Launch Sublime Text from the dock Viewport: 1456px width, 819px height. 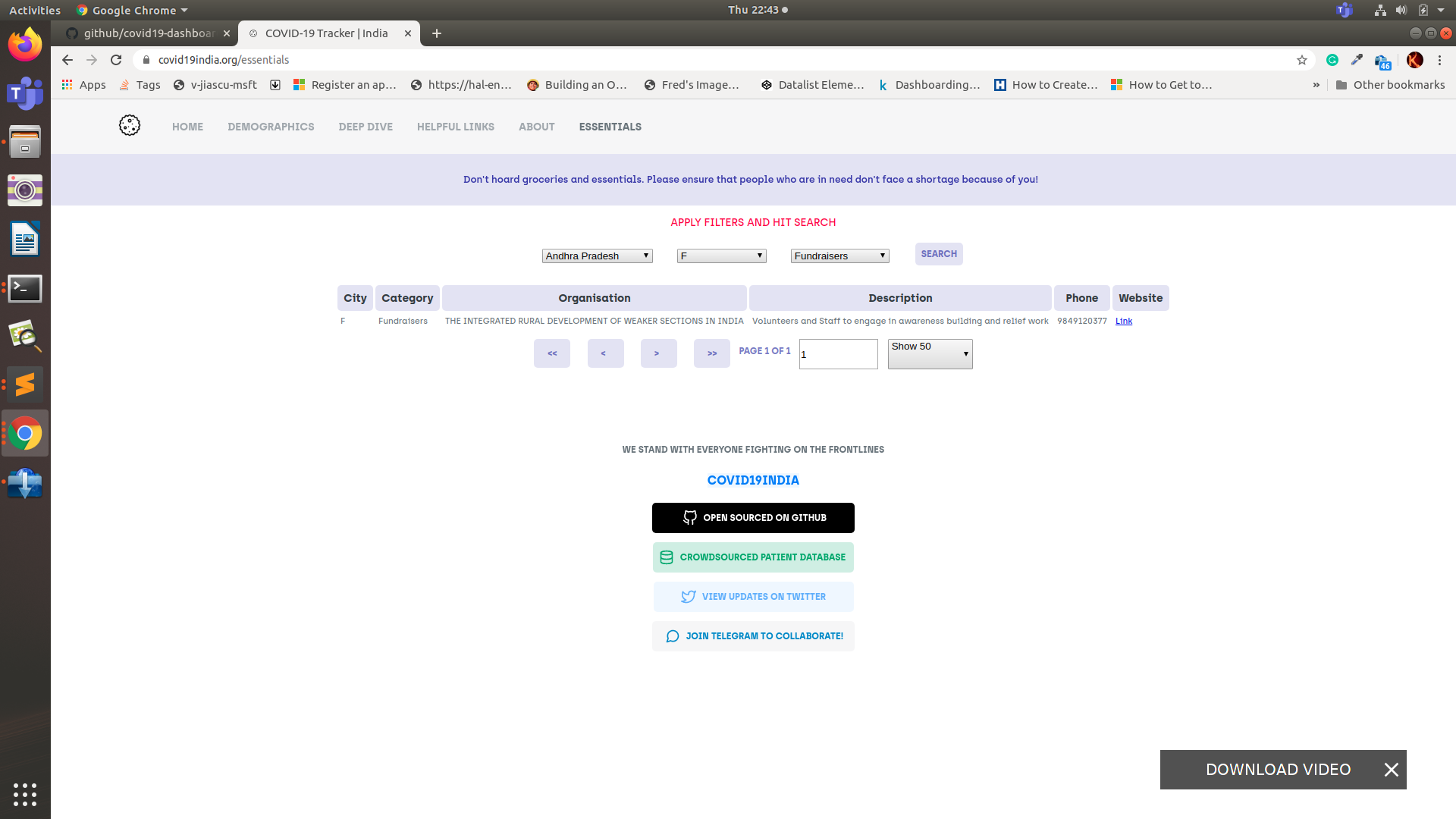point(25,384)
